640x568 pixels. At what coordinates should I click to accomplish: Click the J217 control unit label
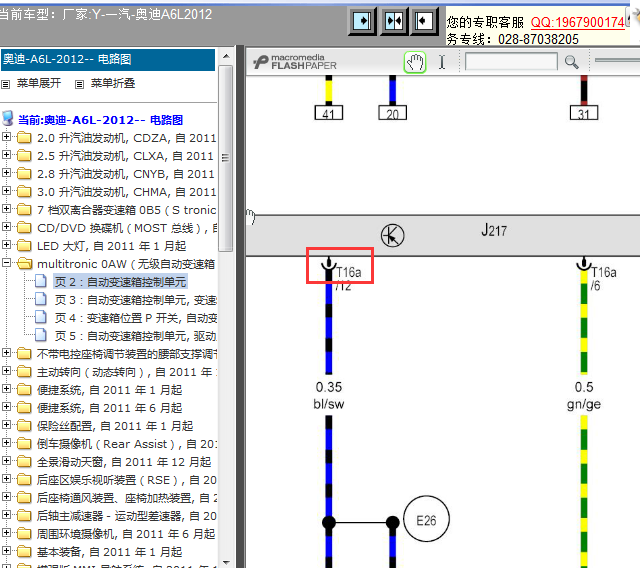[x=494, y=231]
